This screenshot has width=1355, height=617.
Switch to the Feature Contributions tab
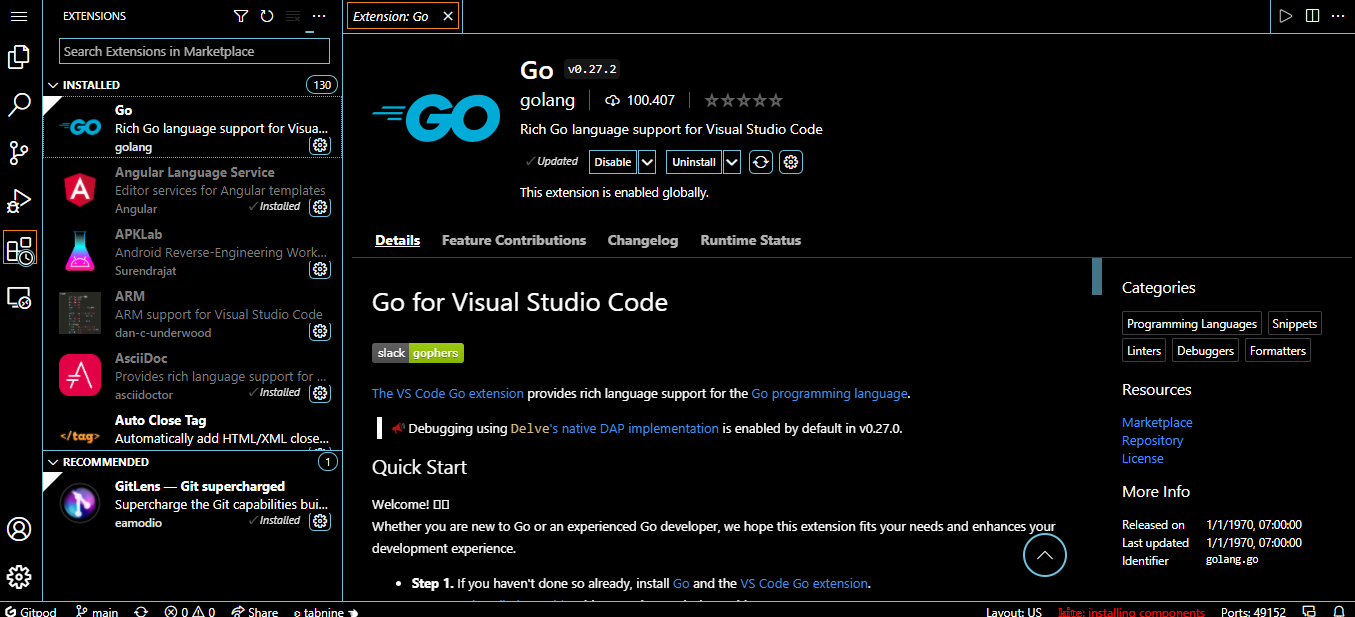click(x=514, y=240)
